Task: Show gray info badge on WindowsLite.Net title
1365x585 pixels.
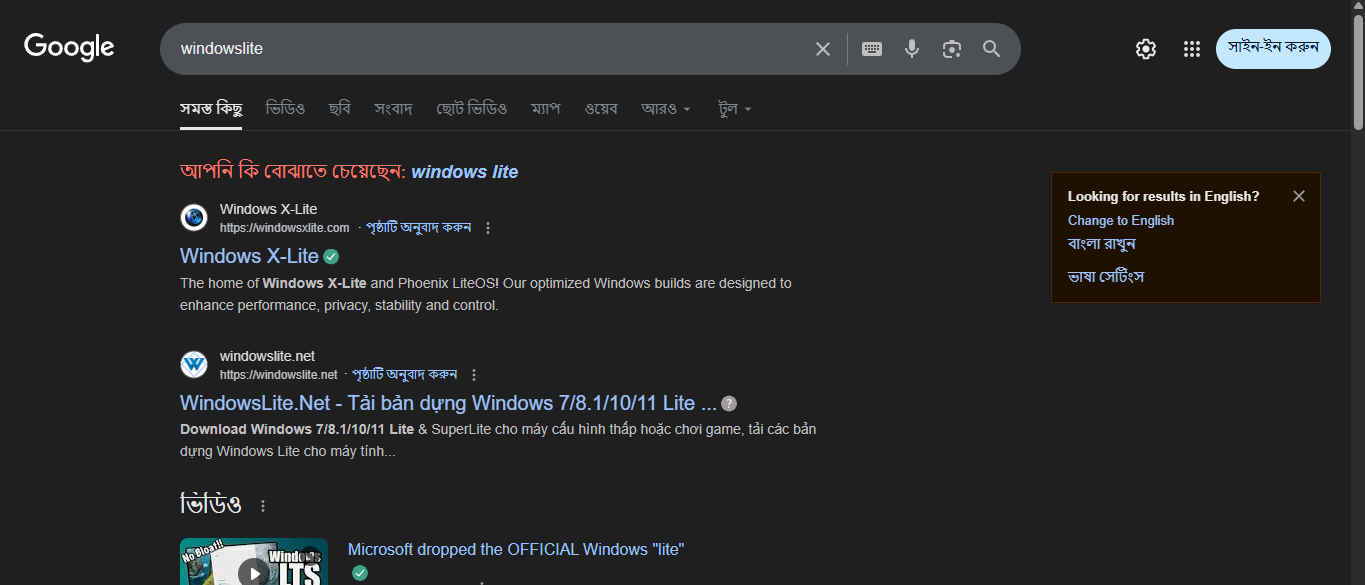Action: tap(729, 404)
